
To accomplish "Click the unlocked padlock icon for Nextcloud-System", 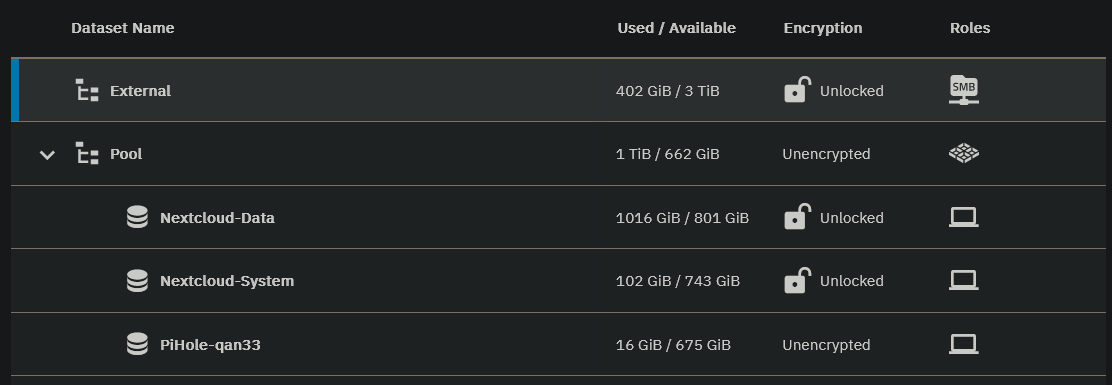I will [x=797, y=280].
